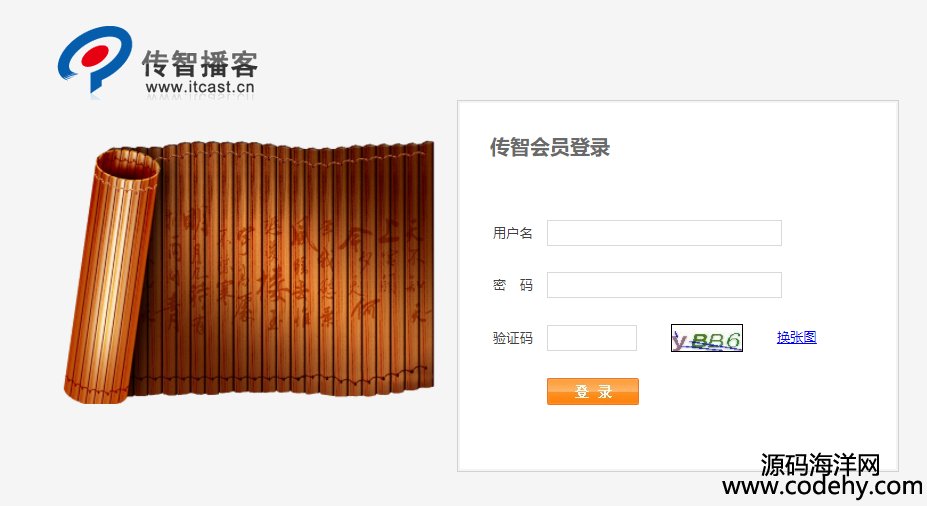This screenshot has height=506, width=927.
Task: Click the 传智会员登录 heading
Action: coord(550,147)
